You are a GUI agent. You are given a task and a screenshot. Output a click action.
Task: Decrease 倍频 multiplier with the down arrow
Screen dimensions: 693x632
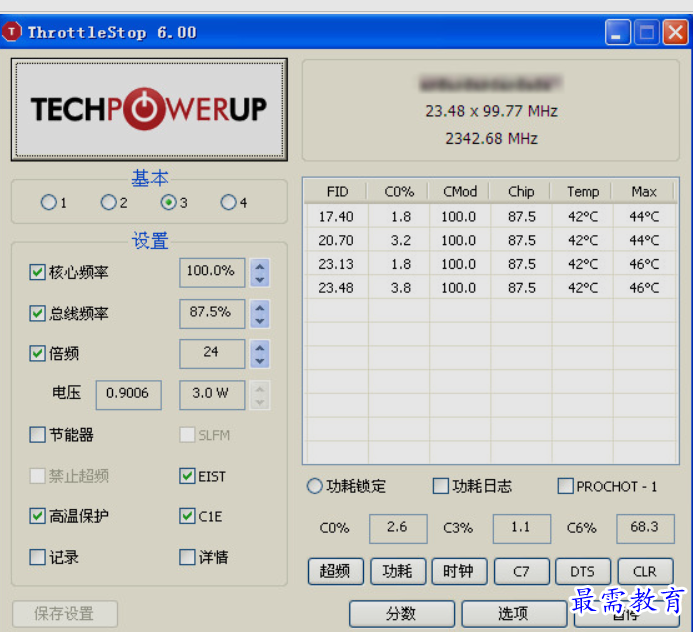[x=260, y=362]
